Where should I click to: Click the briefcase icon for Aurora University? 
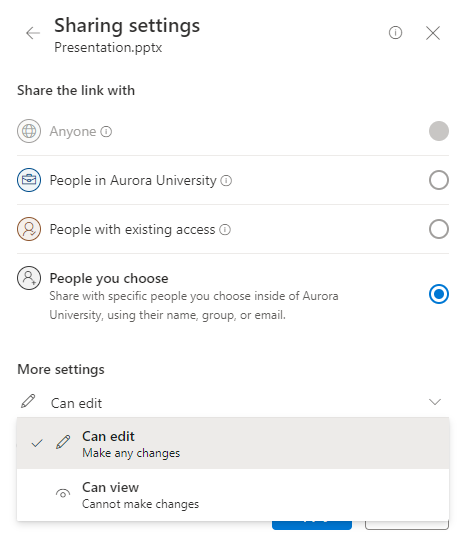coord(29,180)
